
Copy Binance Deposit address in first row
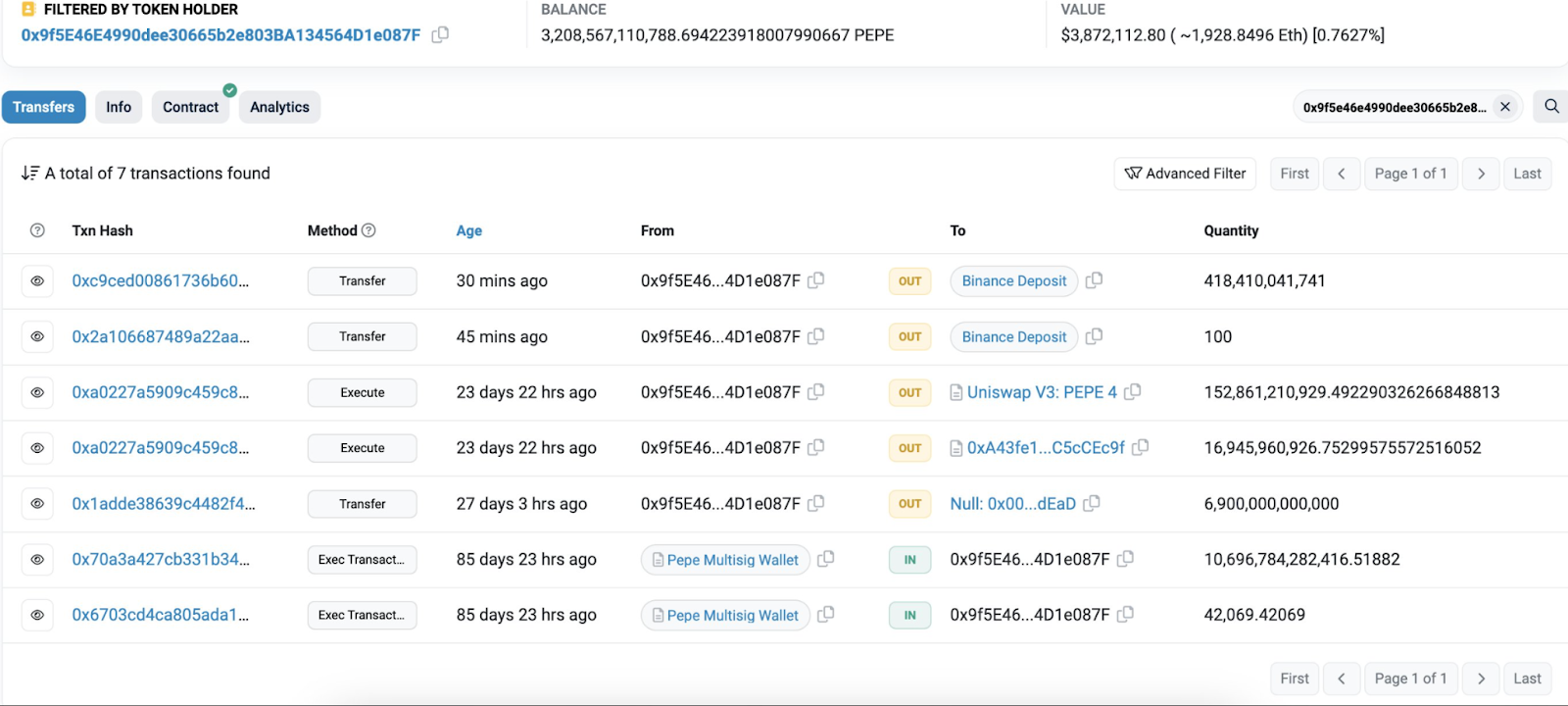click(x=1095, y=280)
